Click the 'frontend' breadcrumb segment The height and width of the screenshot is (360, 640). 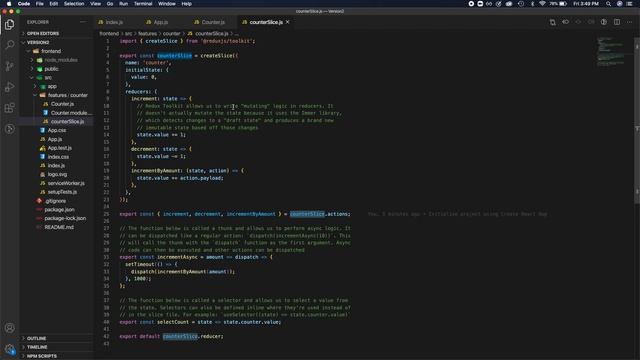pos(109,33)
